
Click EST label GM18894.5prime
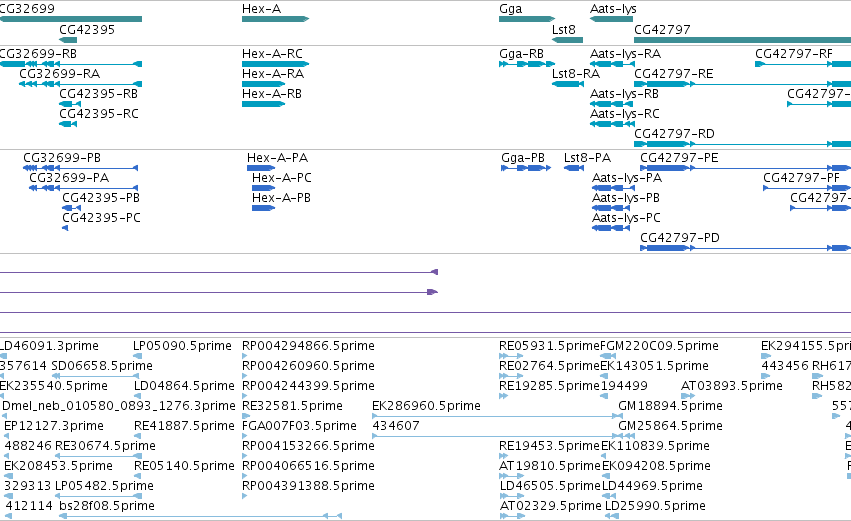[670, 406]
